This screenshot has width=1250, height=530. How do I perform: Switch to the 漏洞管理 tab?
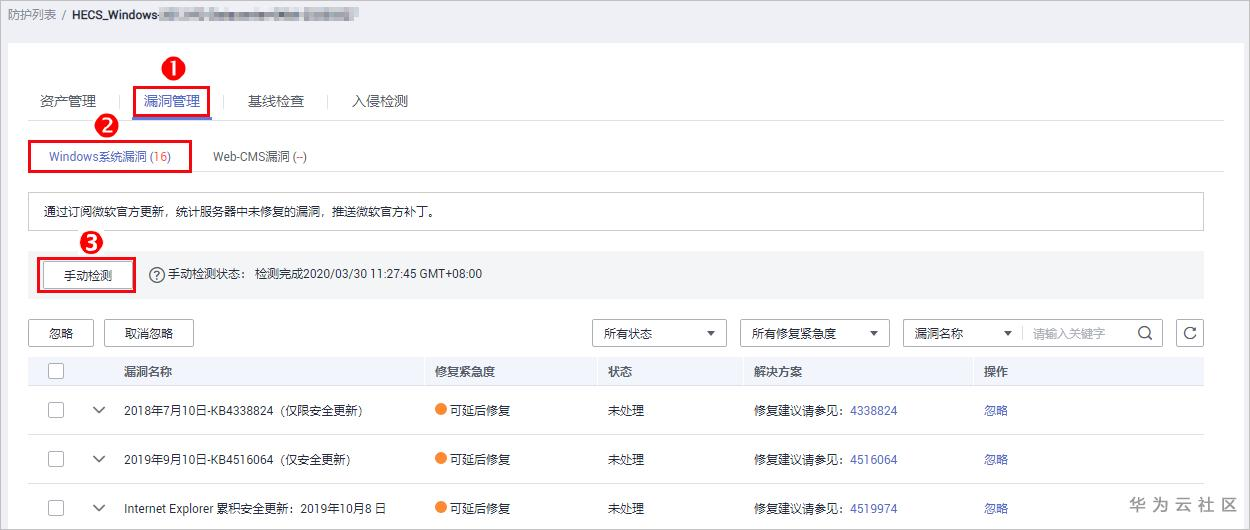coord(172,101)
